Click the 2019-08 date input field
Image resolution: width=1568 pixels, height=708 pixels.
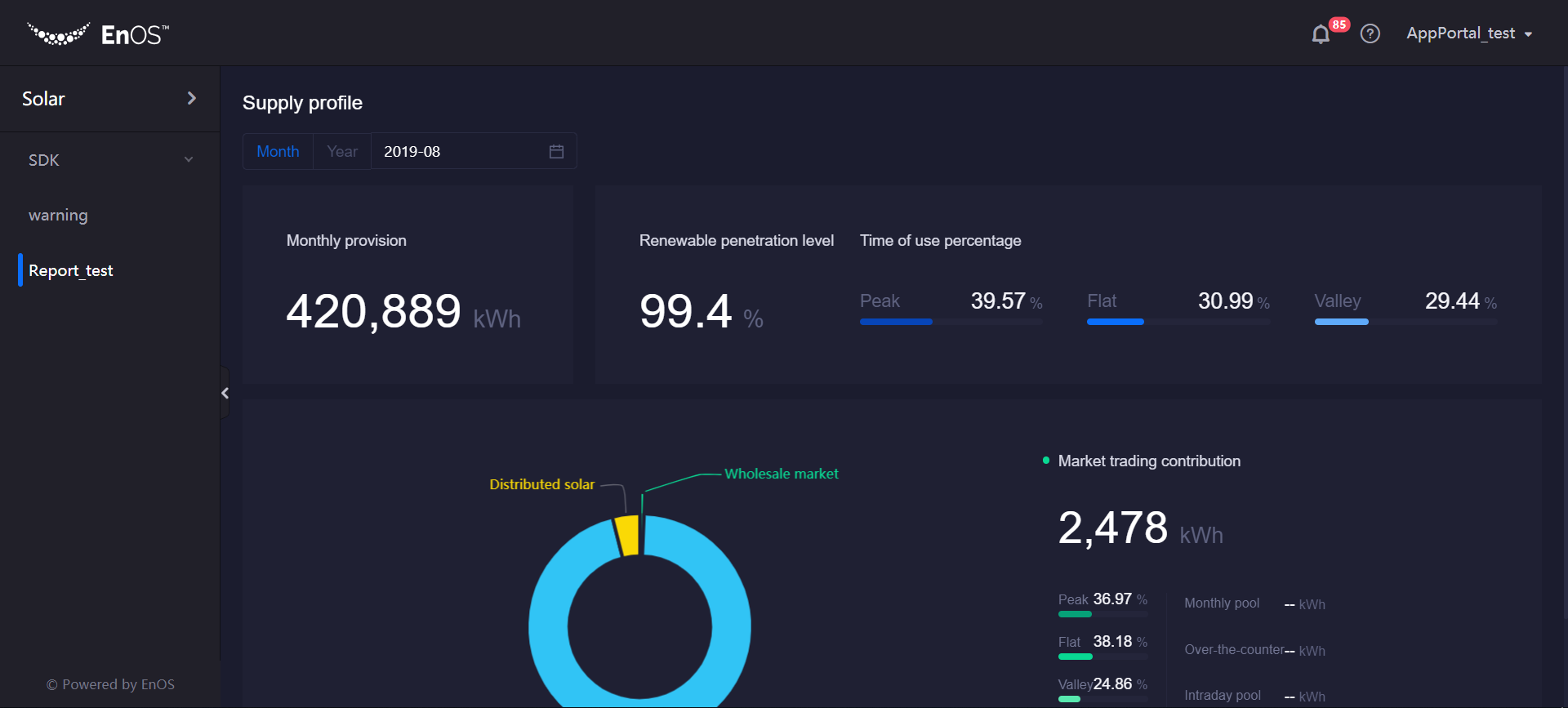pyautogui.click(x=474, y=151)
